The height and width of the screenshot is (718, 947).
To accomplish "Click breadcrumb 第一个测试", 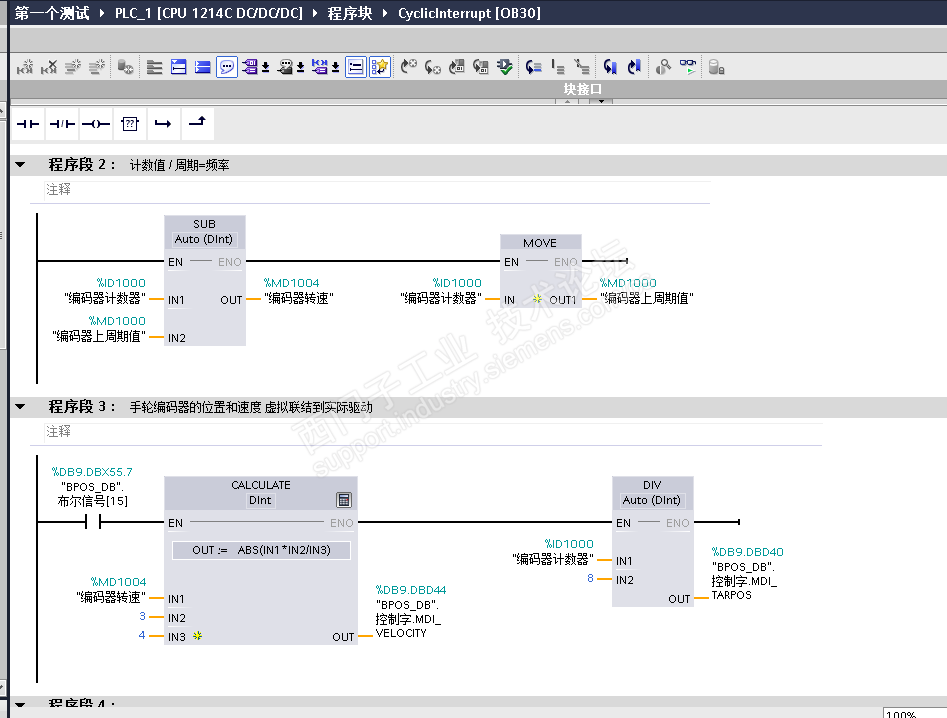I will 51,13.
